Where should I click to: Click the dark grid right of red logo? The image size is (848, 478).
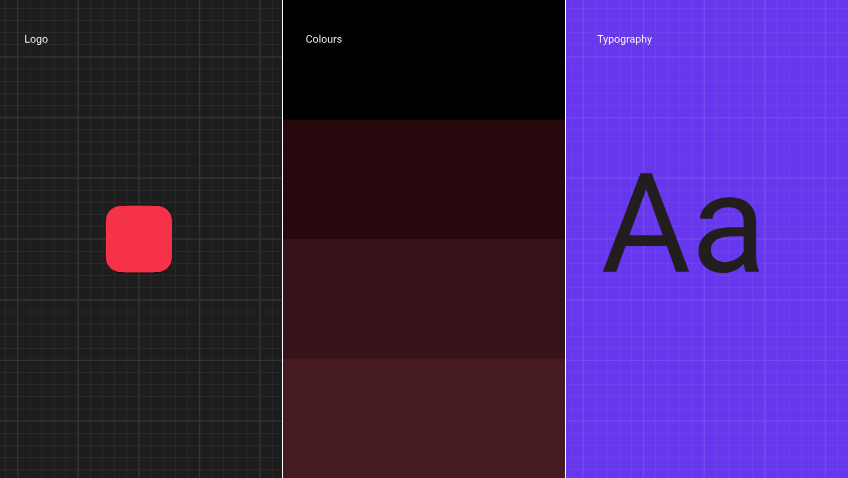(x=228, y=239)
